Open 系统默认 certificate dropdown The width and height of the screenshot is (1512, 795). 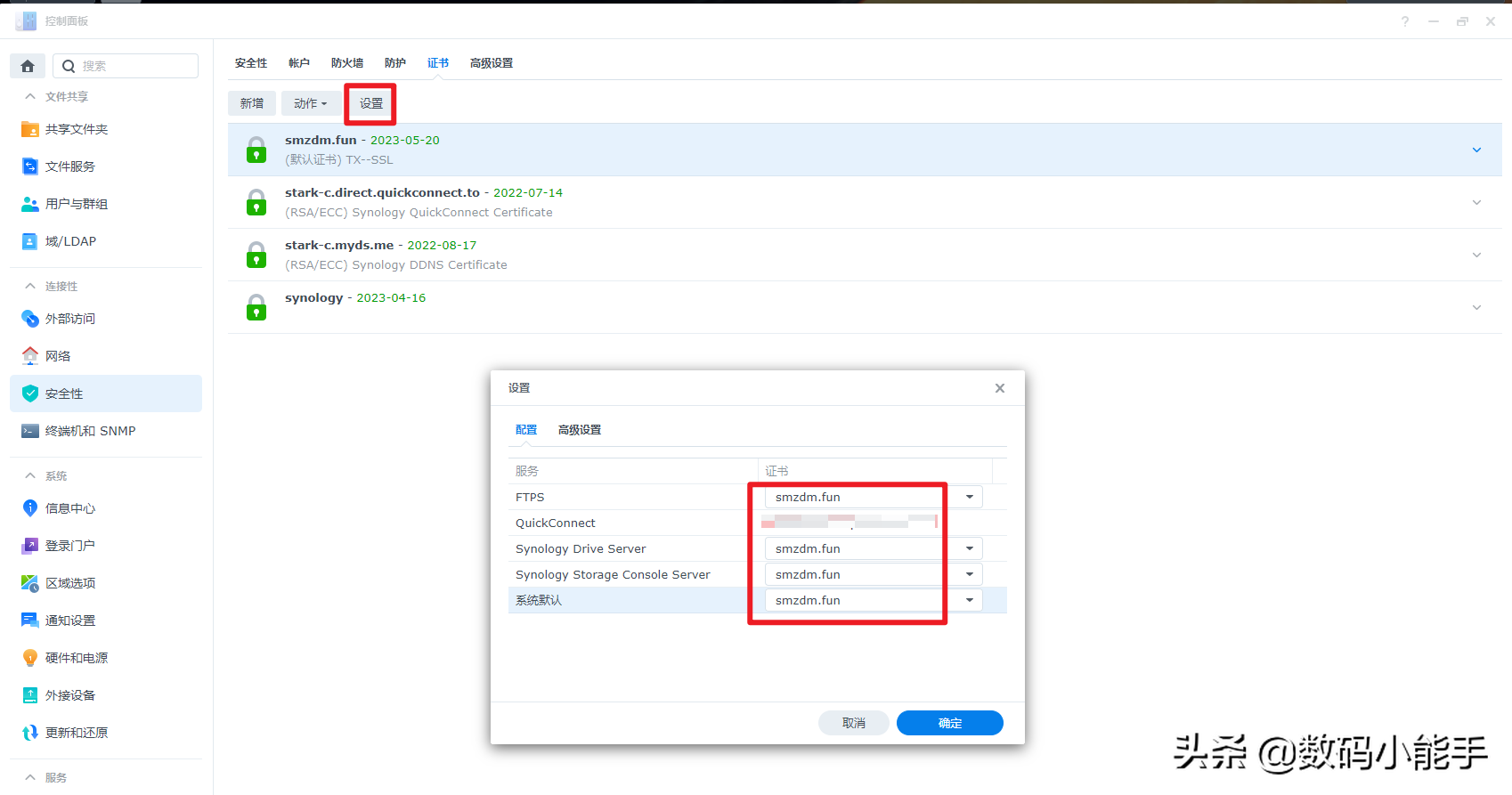pyautogui.click(x=970, y=600)
